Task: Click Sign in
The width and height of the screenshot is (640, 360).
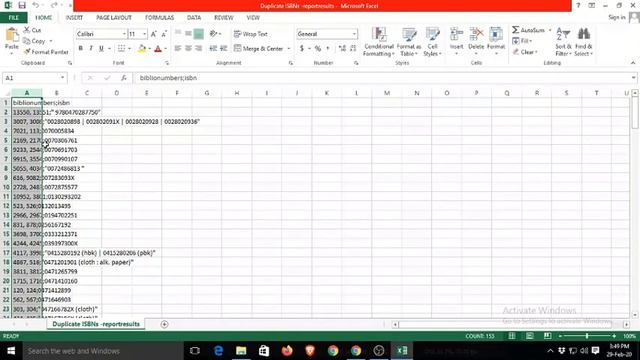Action: (617, 17)
